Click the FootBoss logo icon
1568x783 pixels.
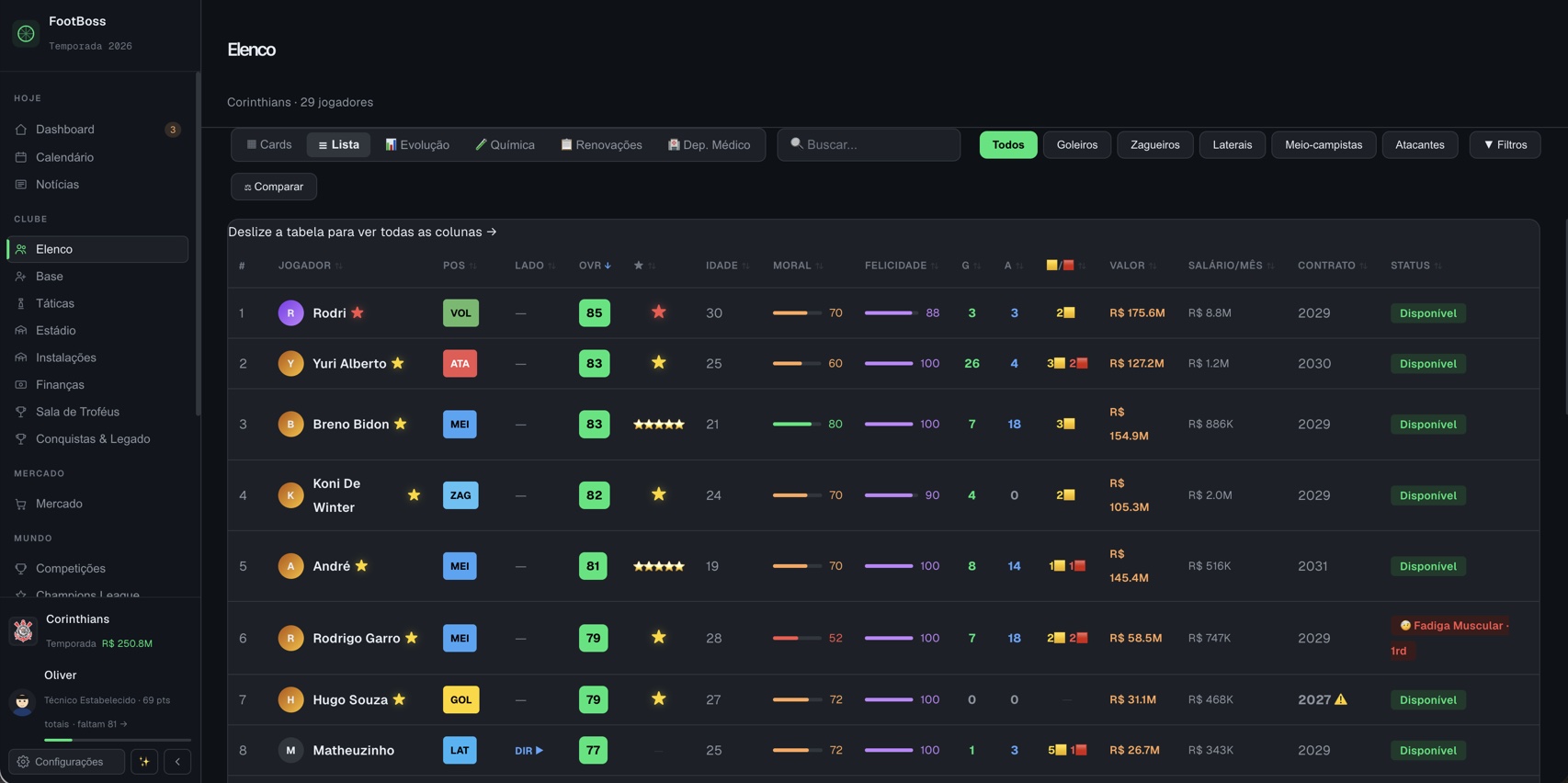[x=26, y=33]
